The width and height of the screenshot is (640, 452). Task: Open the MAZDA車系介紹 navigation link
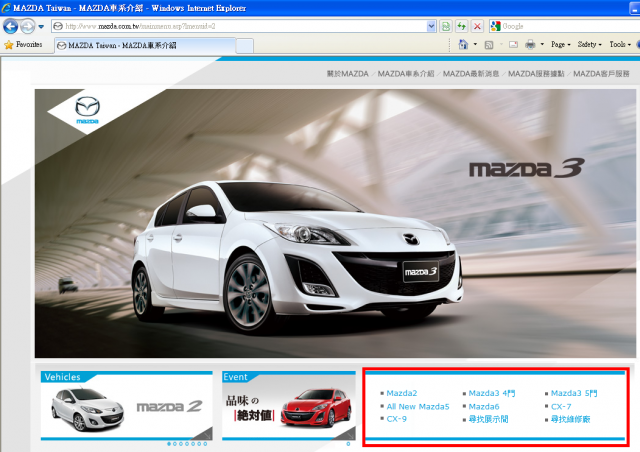406,74
